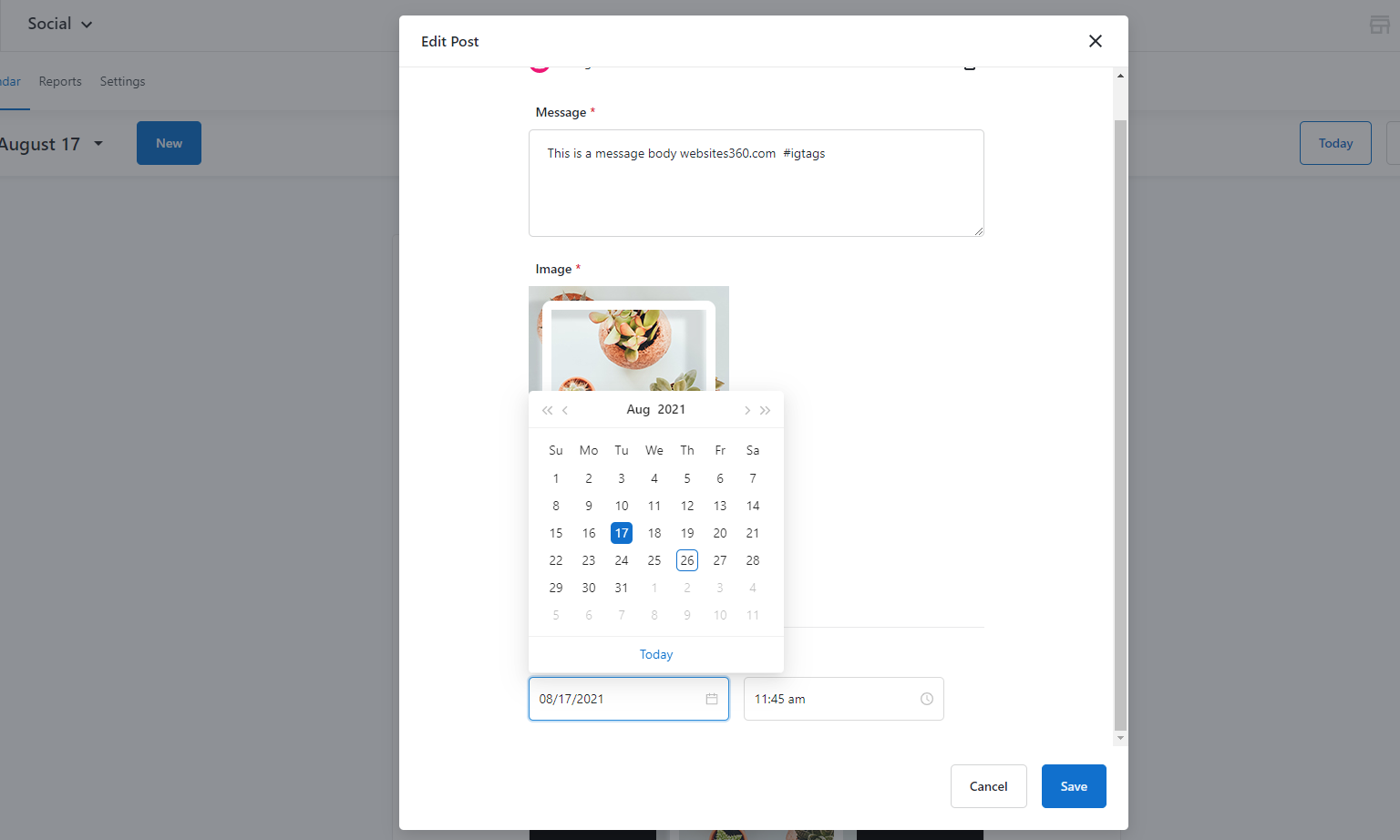Create a post with New button

[x=169, y=143]
